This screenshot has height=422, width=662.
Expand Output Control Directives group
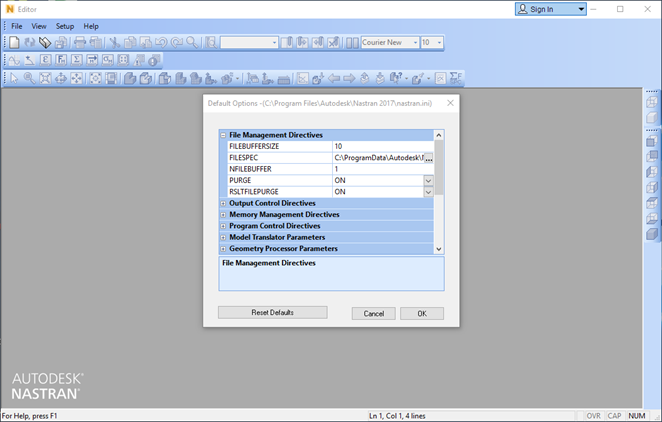coord(223,203)
